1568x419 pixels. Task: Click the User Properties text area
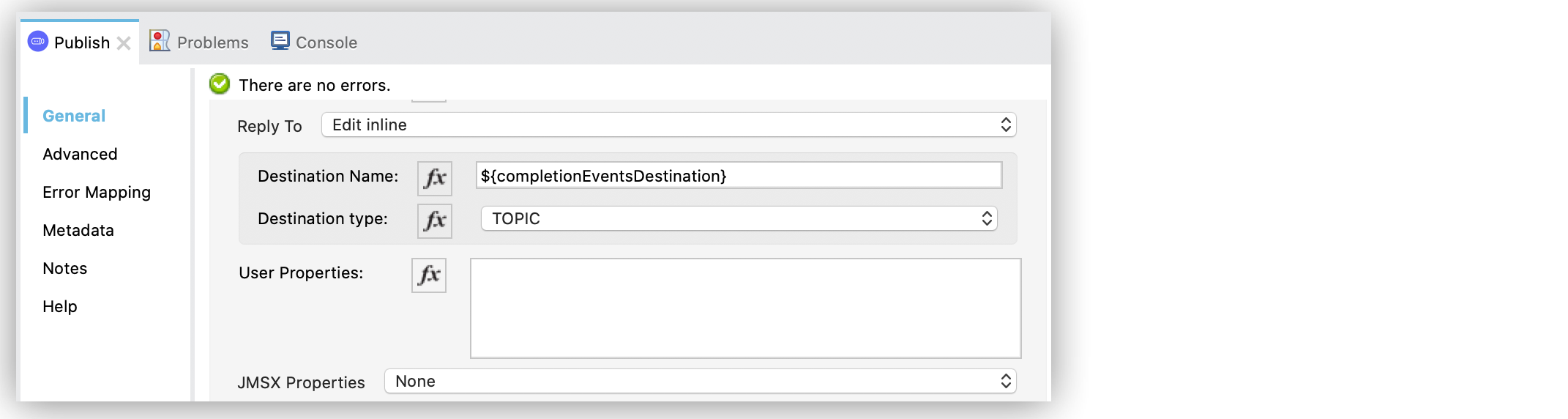point(745,308)
